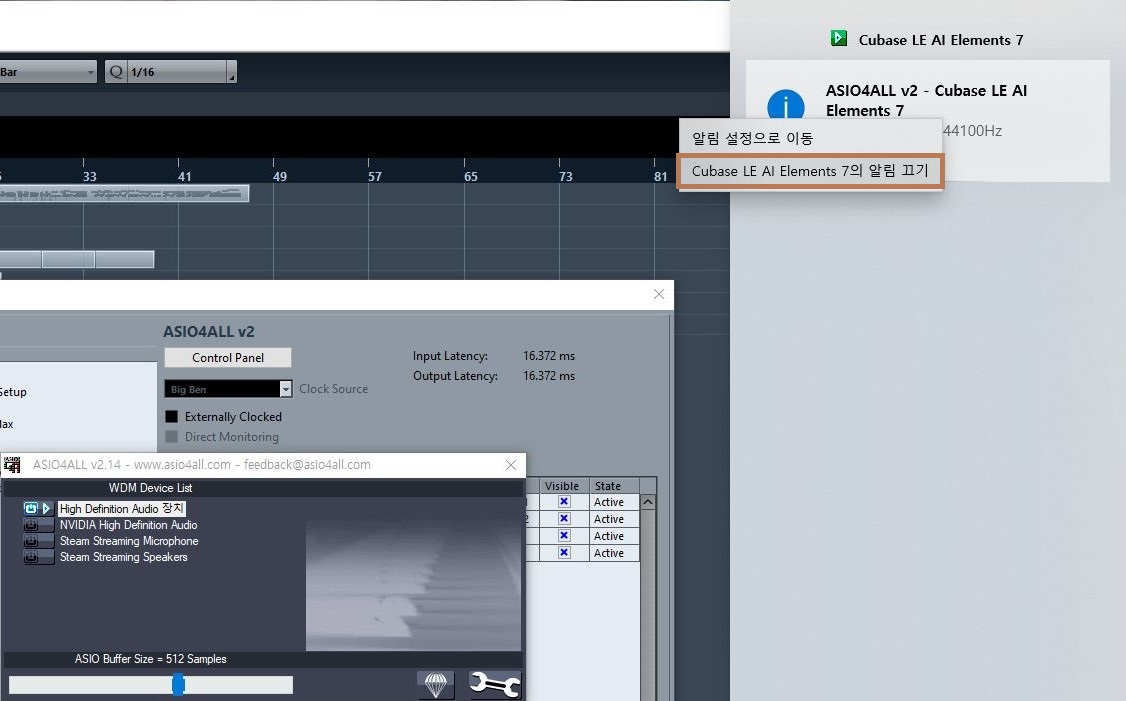Click 'ASIO Buffer Size = 512 Samples' label
This screenshot has width=1126, height=701.
pos(151,659)
